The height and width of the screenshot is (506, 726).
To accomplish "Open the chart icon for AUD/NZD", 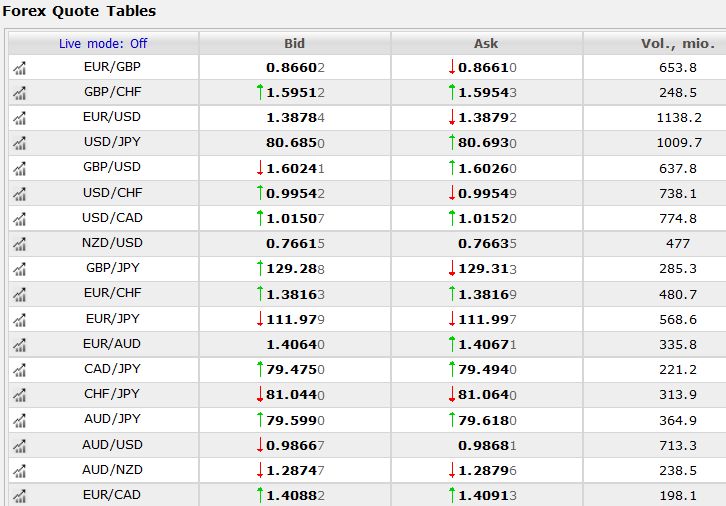I will click(x=20, y=471).
